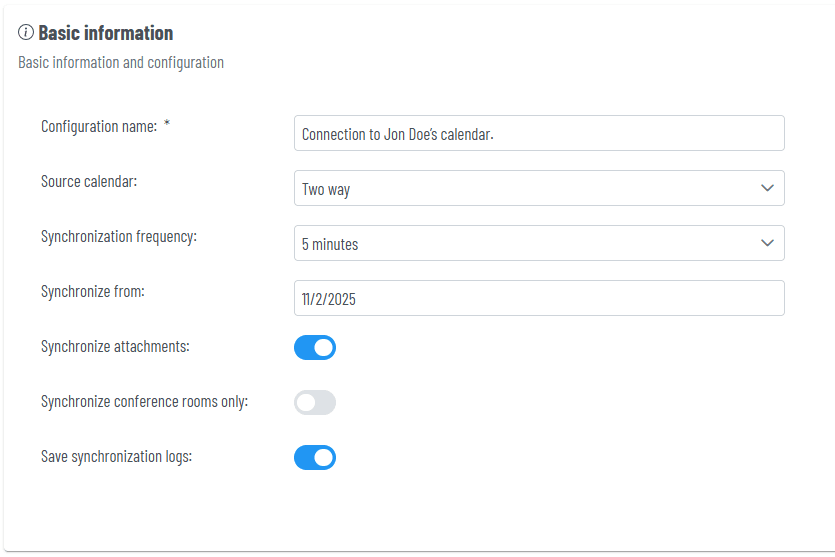Click the Synchronize attachments label text
The width and height of the screenshot is (835, 557).
tap(115, 347)
